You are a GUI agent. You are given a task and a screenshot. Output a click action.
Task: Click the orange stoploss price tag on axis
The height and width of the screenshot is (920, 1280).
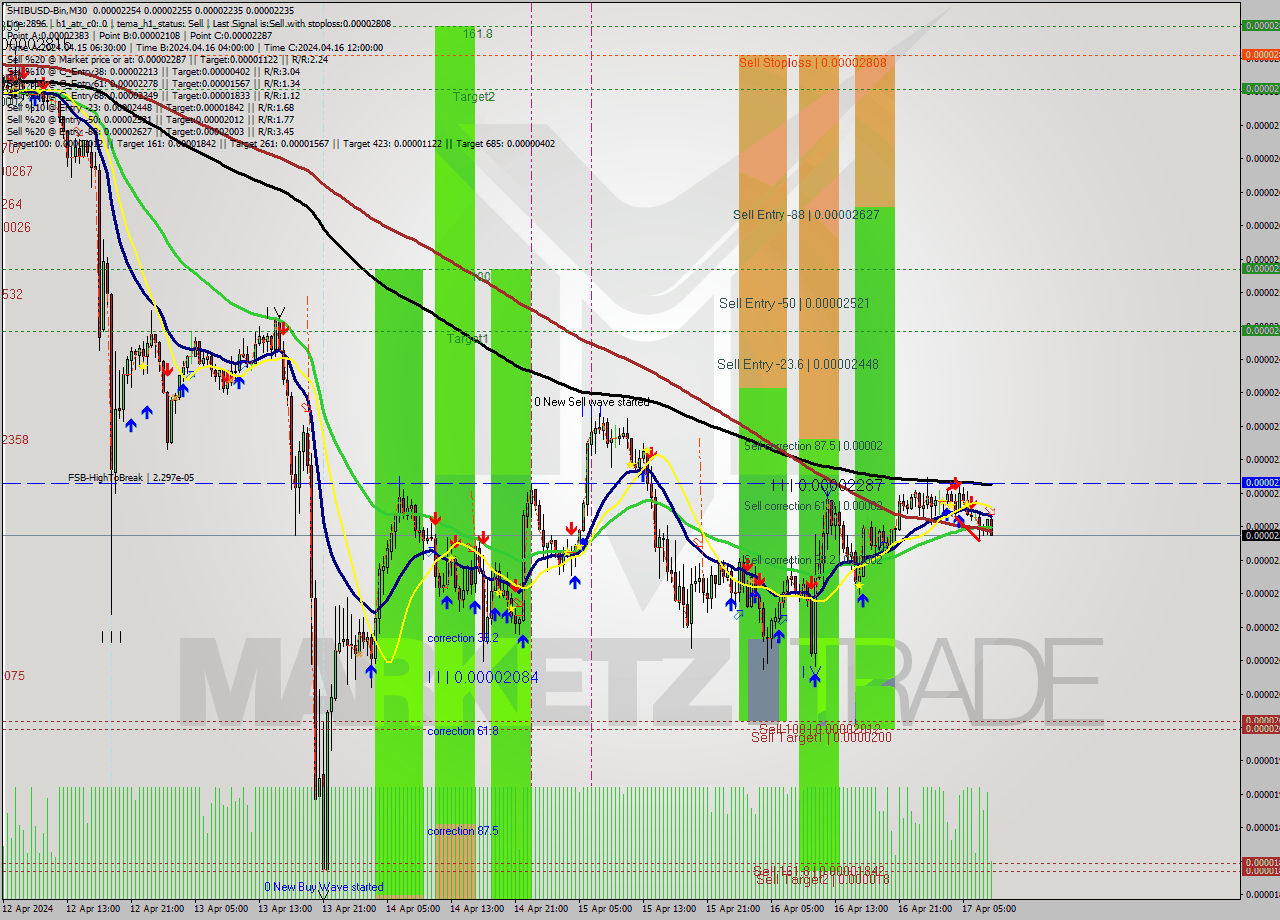(1260, 54)
